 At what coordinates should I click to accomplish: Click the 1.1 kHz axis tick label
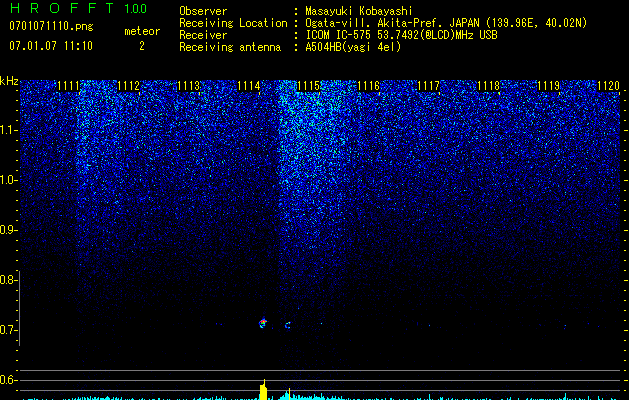[8, 130]
